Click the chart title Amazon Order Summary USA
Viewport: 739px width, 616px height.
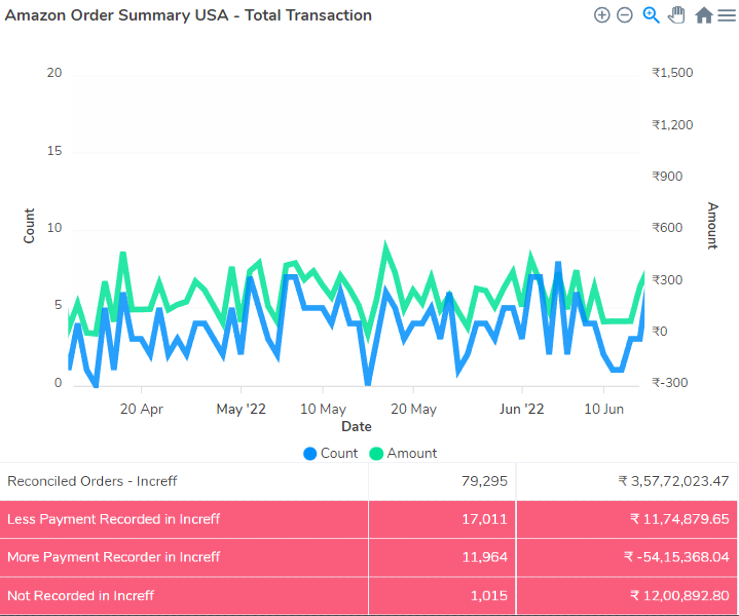point(188,15)
